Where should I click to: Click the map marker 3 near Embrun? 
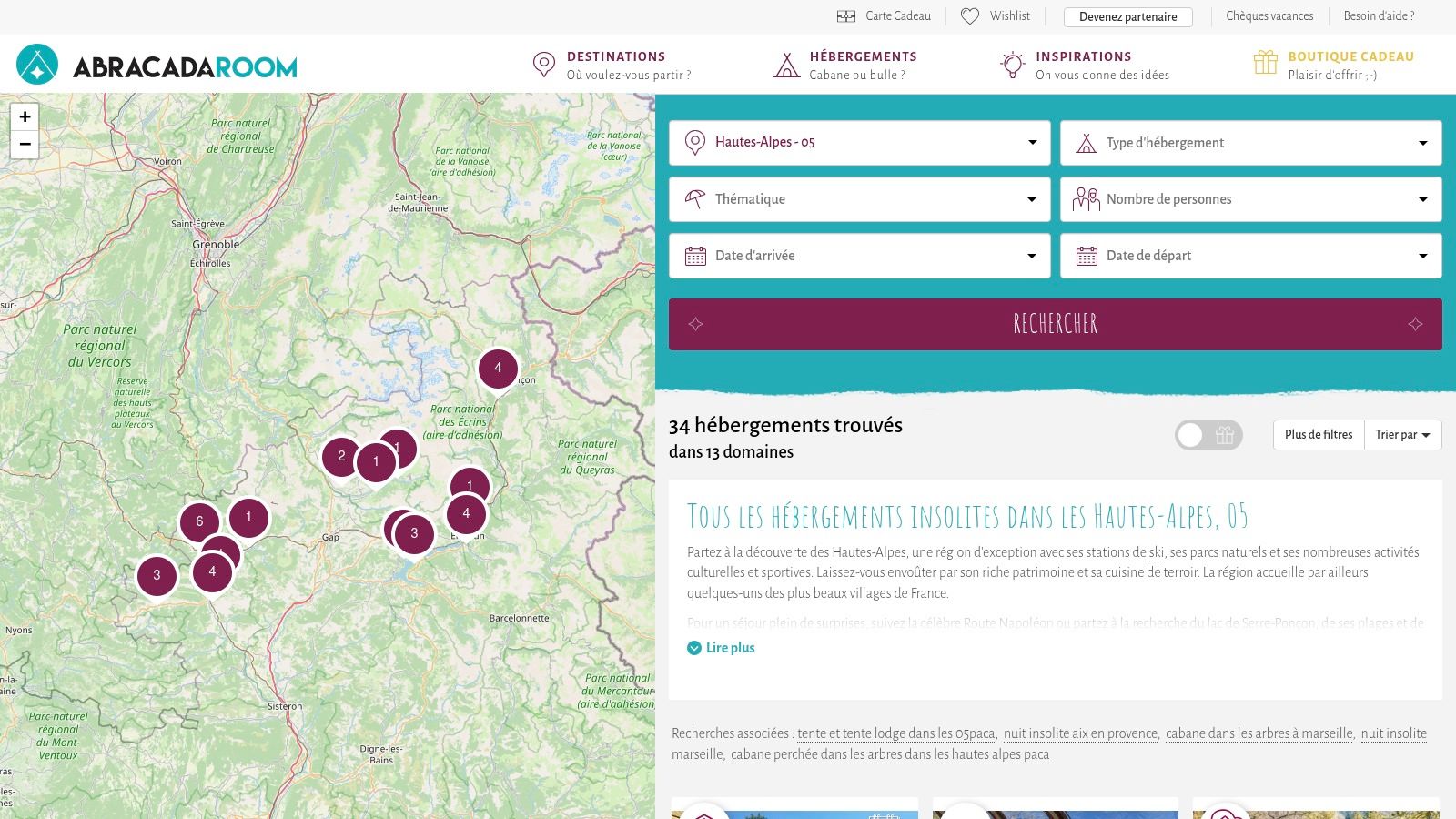414,533
